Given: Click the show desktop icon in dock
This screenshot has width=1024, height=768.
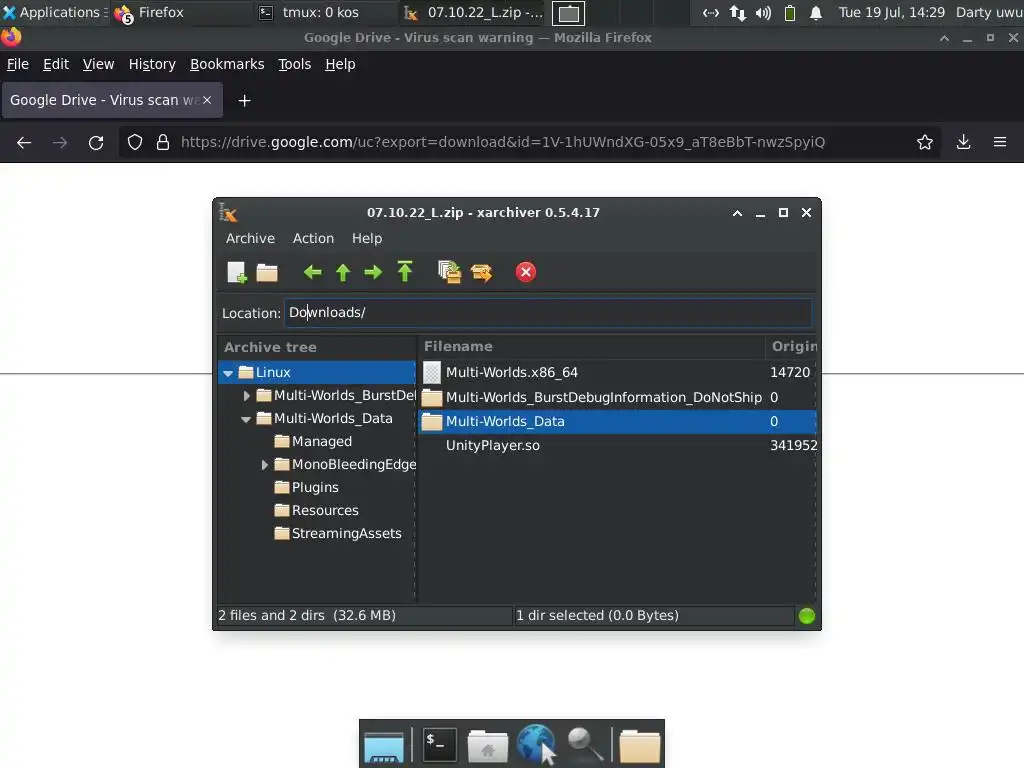Looking at the screenshot, I should tap(384, 748).
